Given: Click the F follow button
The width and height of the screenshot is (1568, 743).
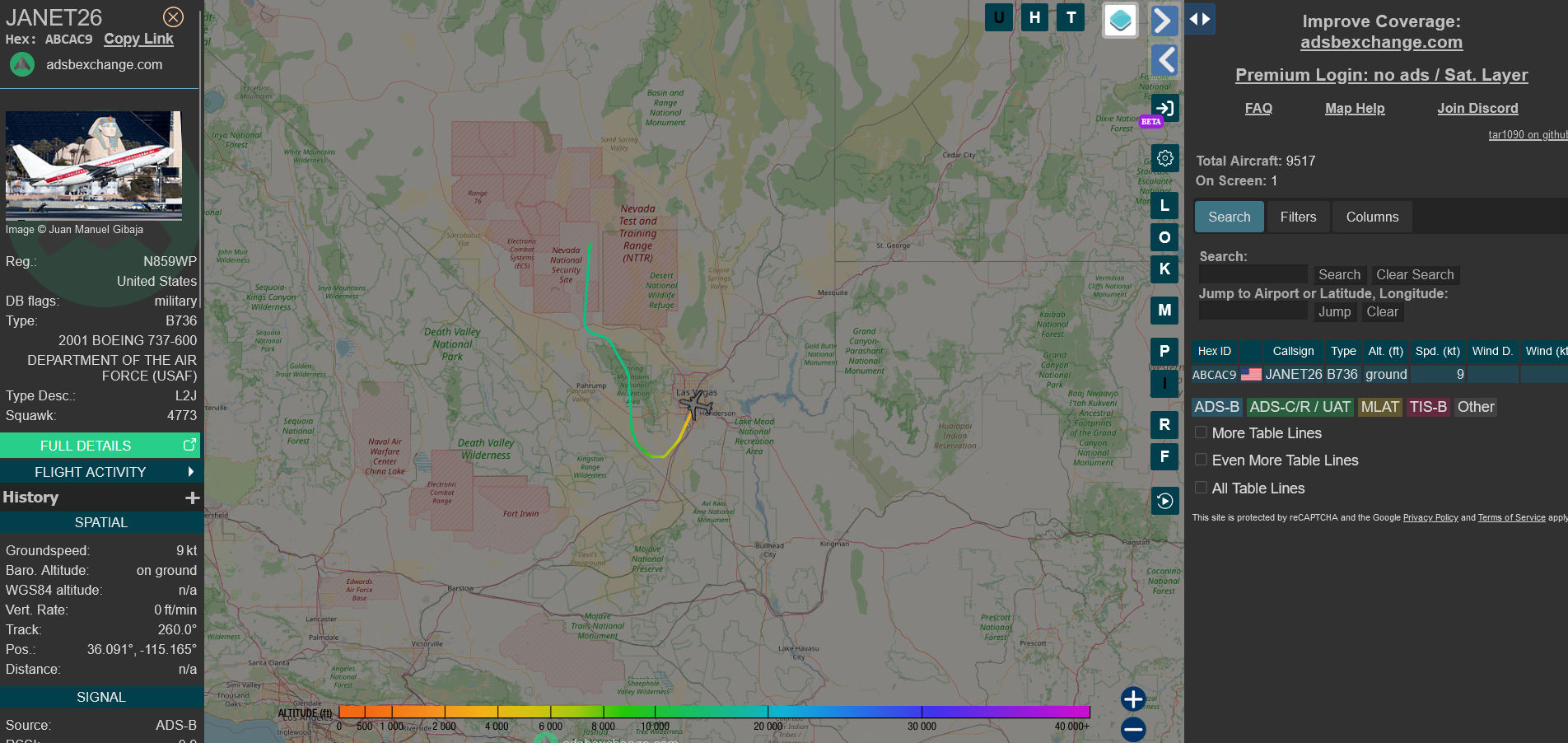Looking at the screenshot, I should (x=1164, y=456).
